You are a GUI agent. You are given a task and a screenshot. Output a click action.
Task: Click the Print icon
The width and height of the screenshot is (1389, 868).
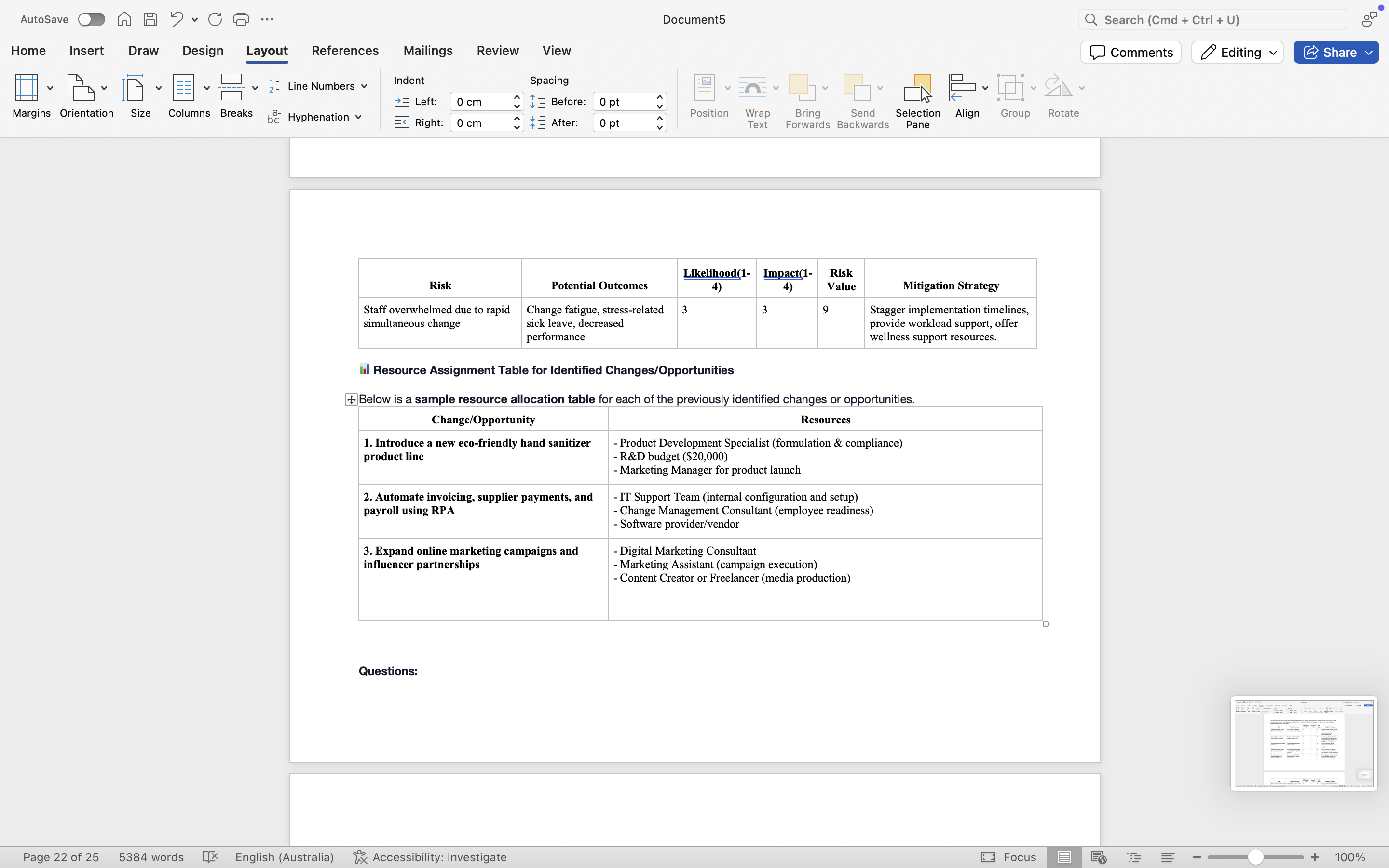[x=241, y=19]
